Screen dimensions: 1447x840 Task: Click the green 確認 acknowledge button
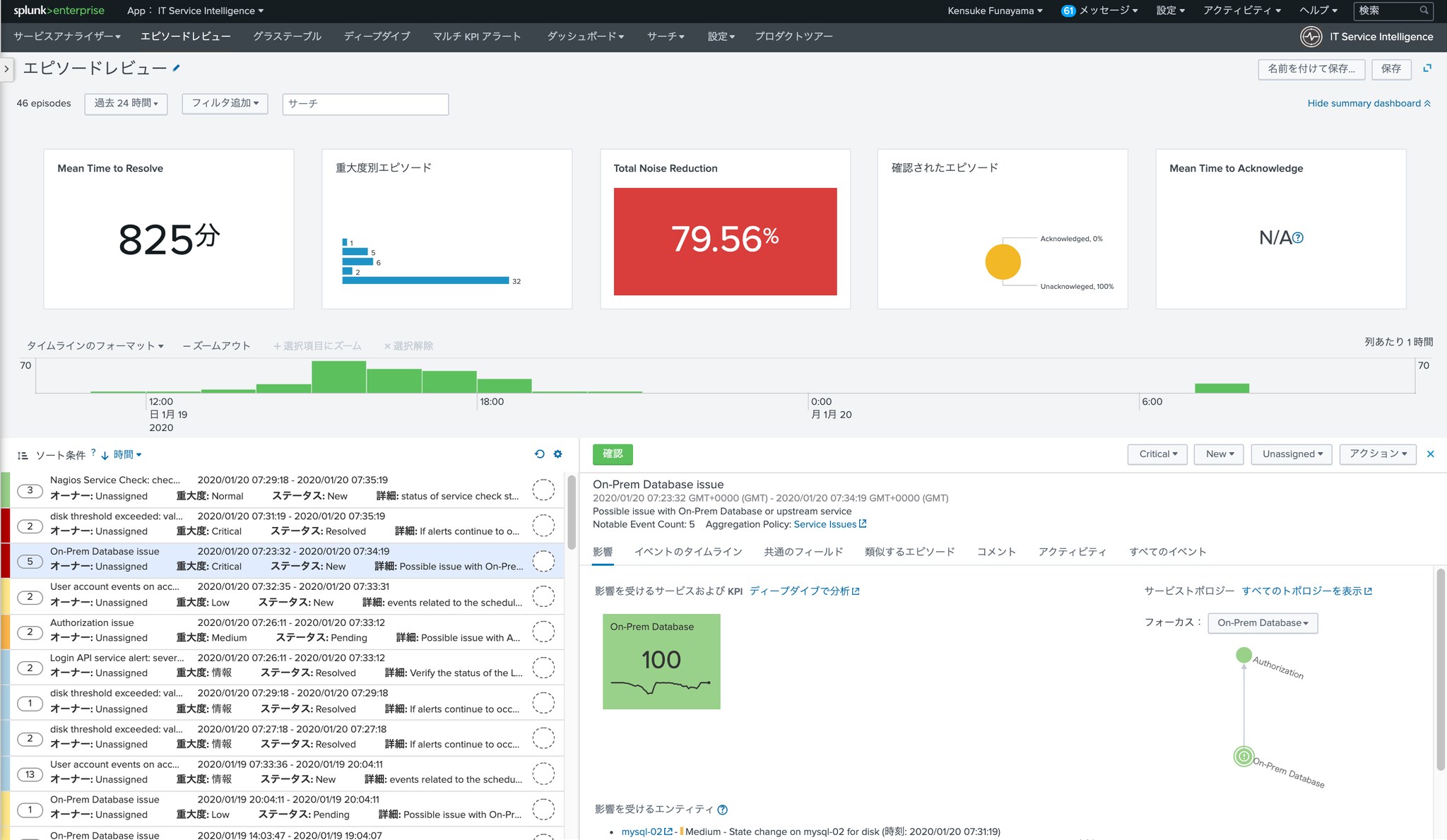613,454
